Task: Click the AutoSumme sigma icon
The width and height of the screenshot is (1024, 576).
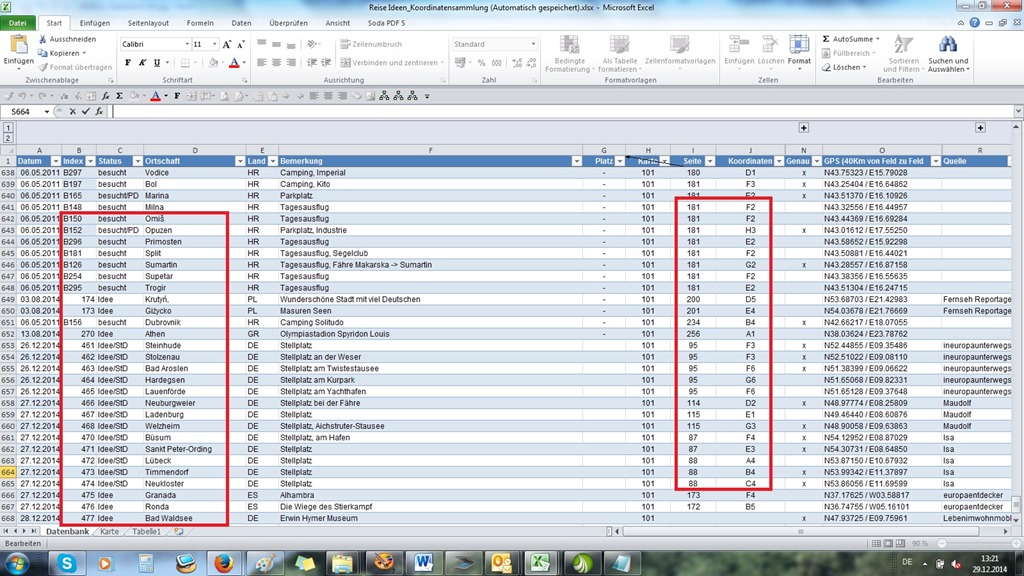Action: point(826,39)
